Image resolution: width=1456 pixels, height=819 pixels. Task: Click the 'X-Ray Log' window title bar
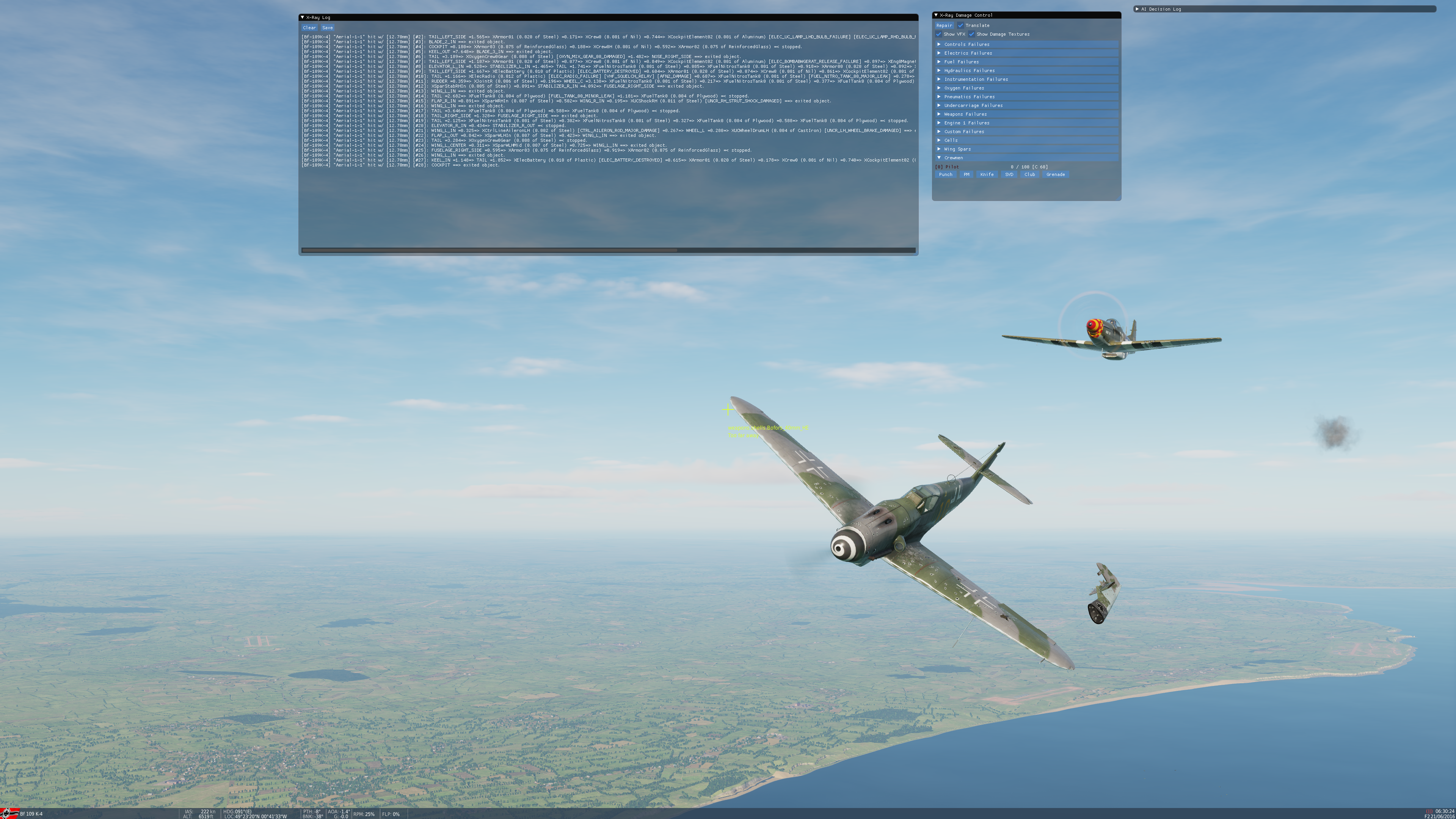click(608, 17)
